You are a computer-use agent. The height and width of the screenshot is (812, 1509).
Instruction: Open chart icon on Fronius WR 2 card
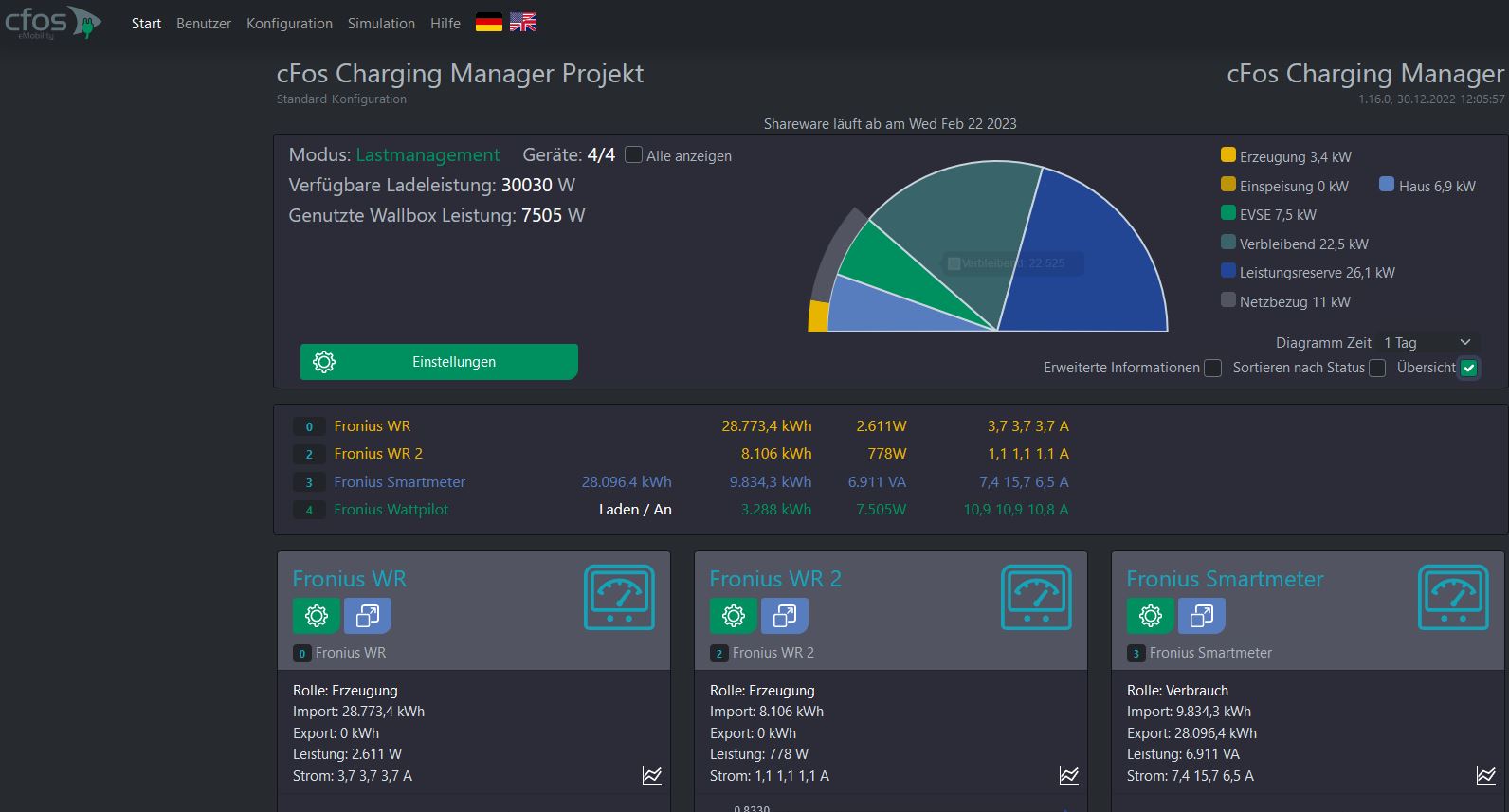click(x=1069, y=775)
